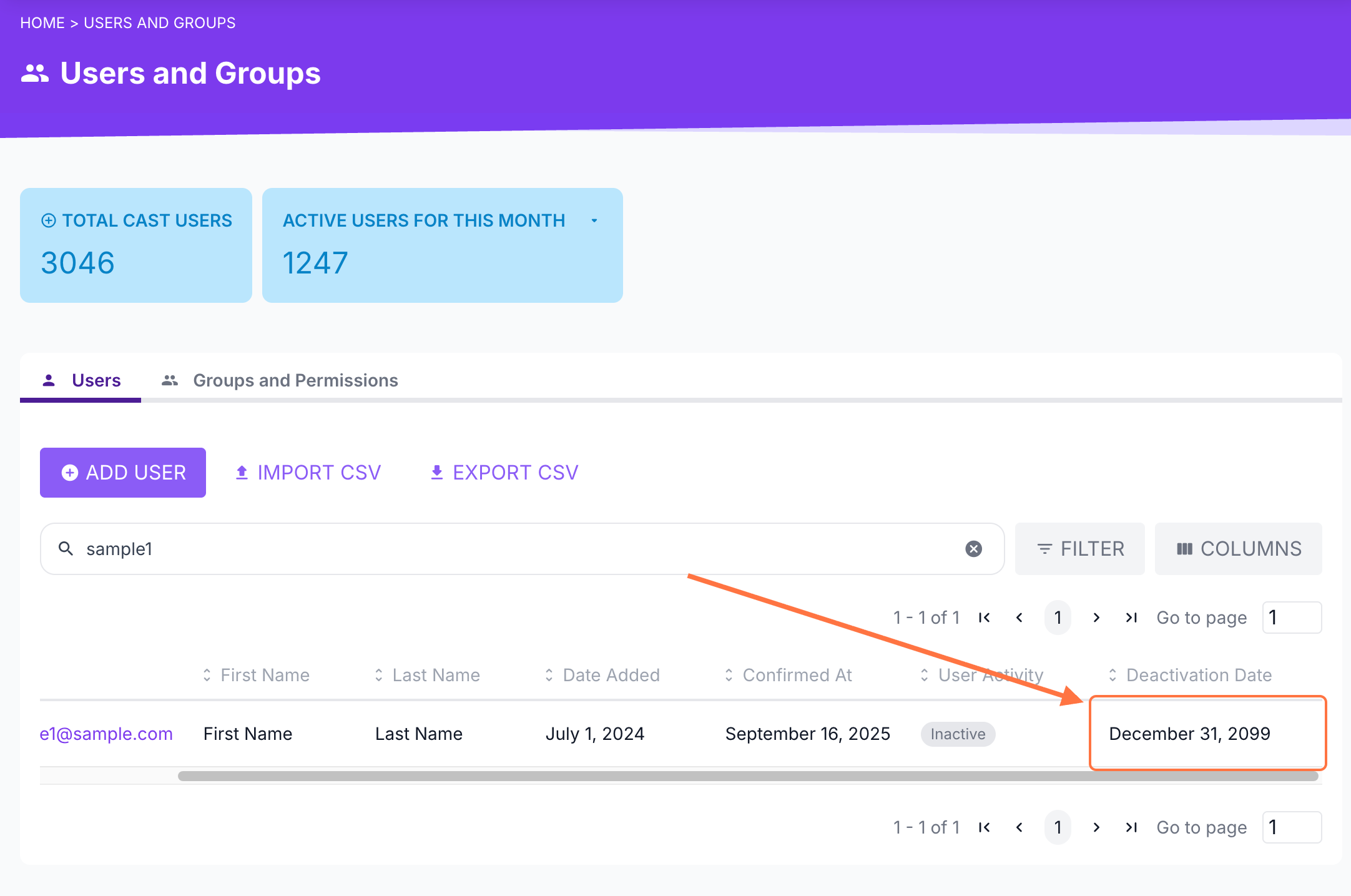This screenshot has width=1351, height=896.
Task: Open the Columns selector
Action: pos(1239,549)
